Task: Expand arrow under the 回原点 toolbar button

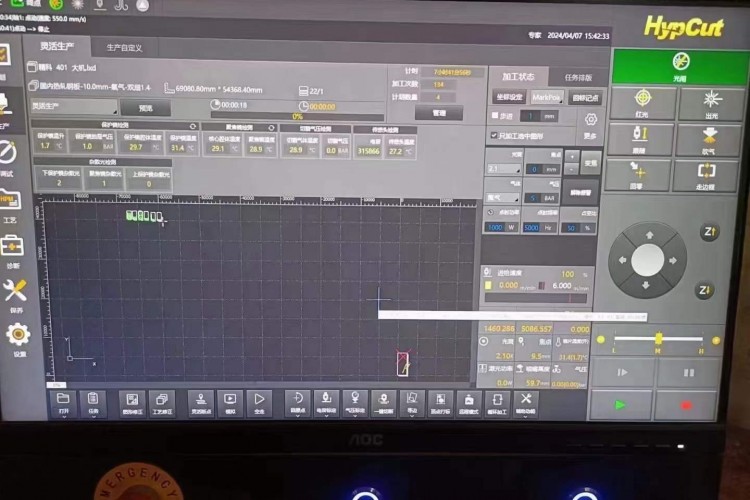Action: [298, 417]
